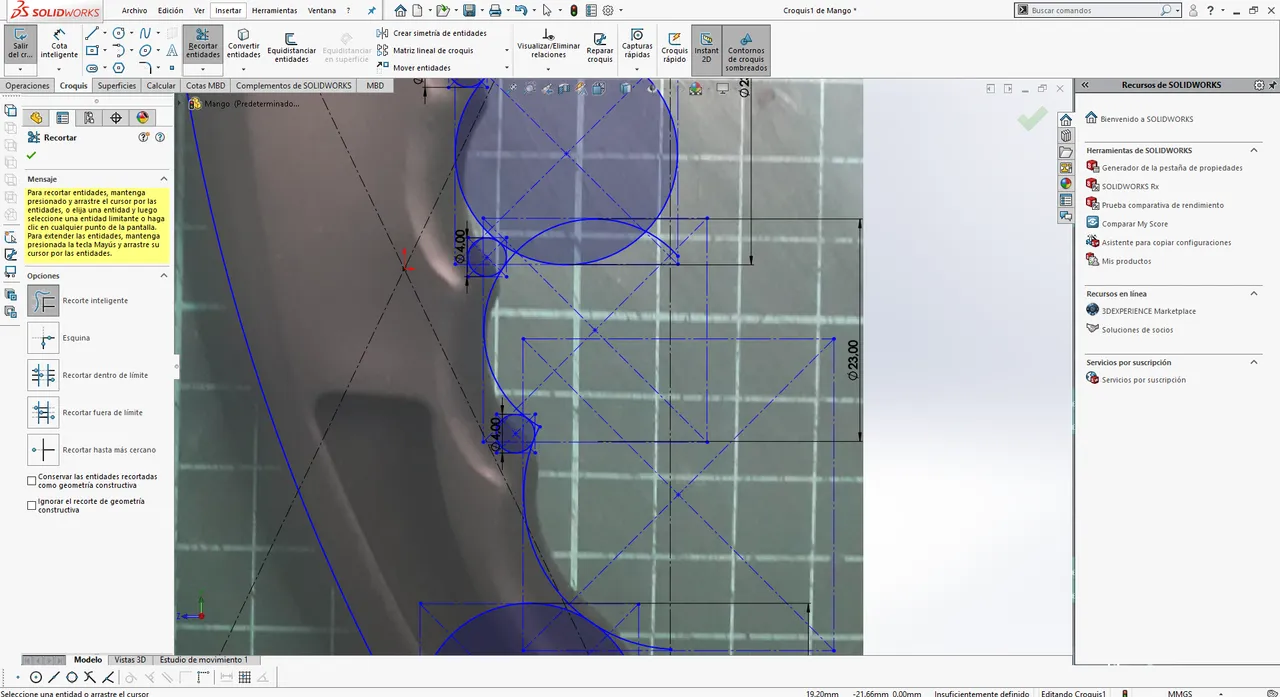
Task: Collapse Herramientas de SOLIDWORKS section
Action: point(1254,150)
